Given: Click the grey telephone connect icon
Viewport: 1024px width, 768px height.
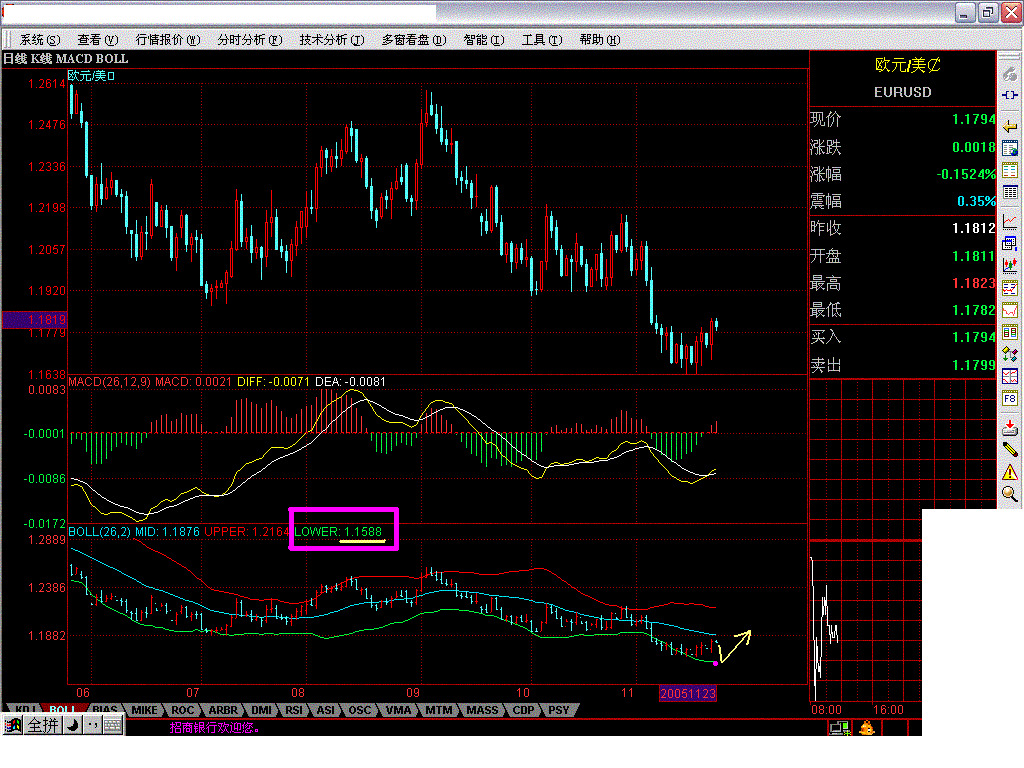Looking at the screenshot, I should [1010, 74].
